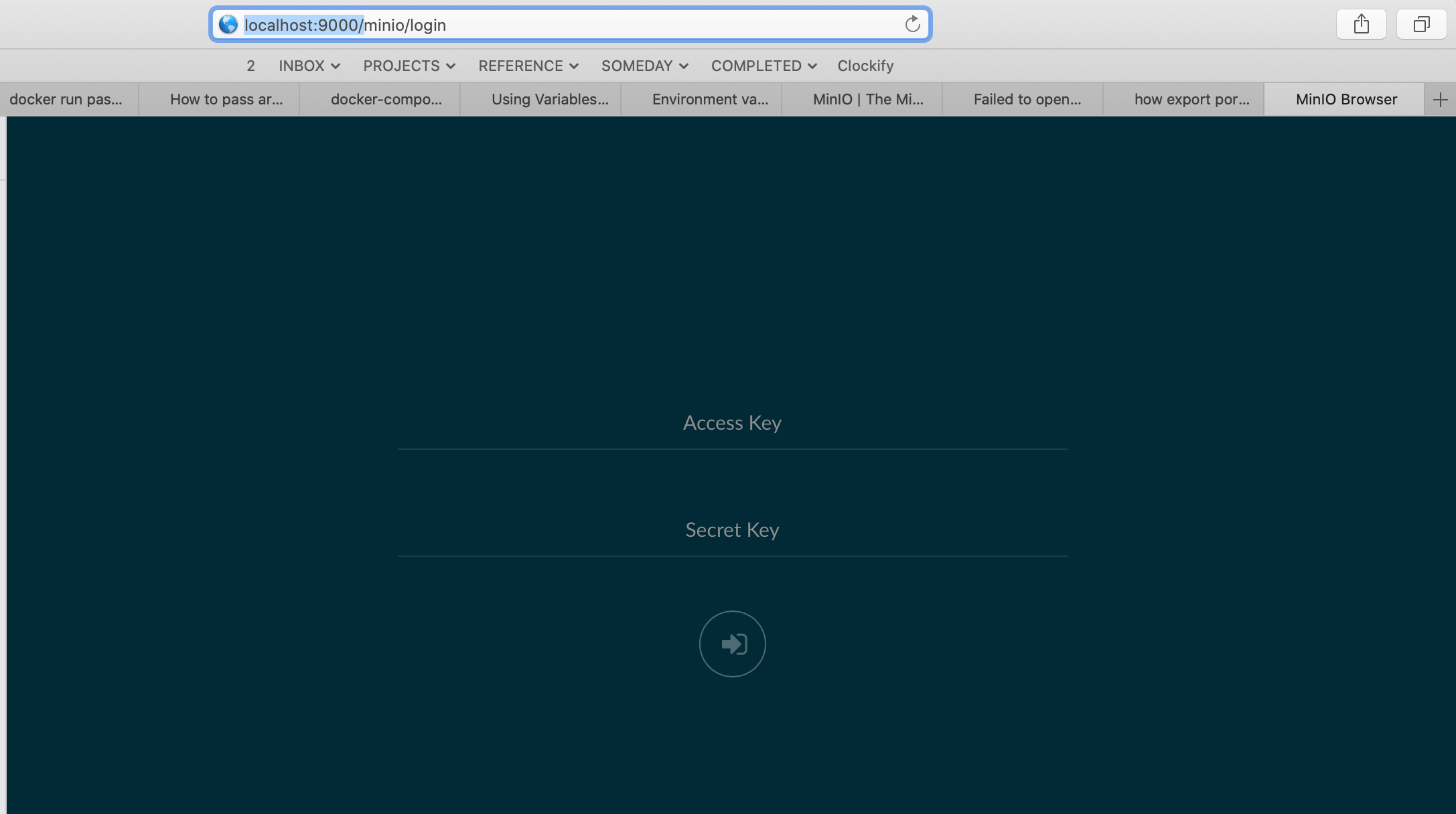
Task: Expand the INBOX bookmarks folder
Action: (309, 66)
